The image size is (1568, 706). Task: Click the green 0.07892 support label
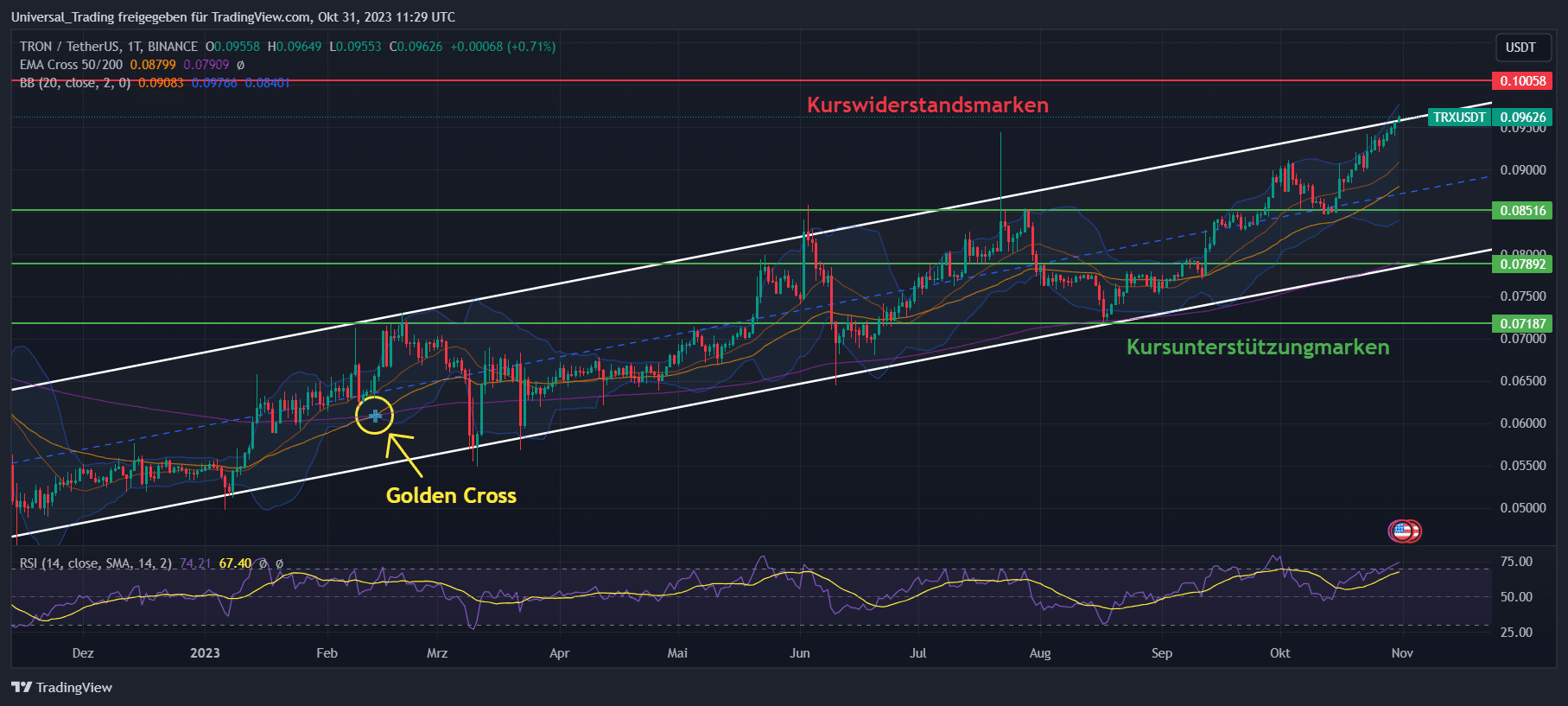point(1522,264)
